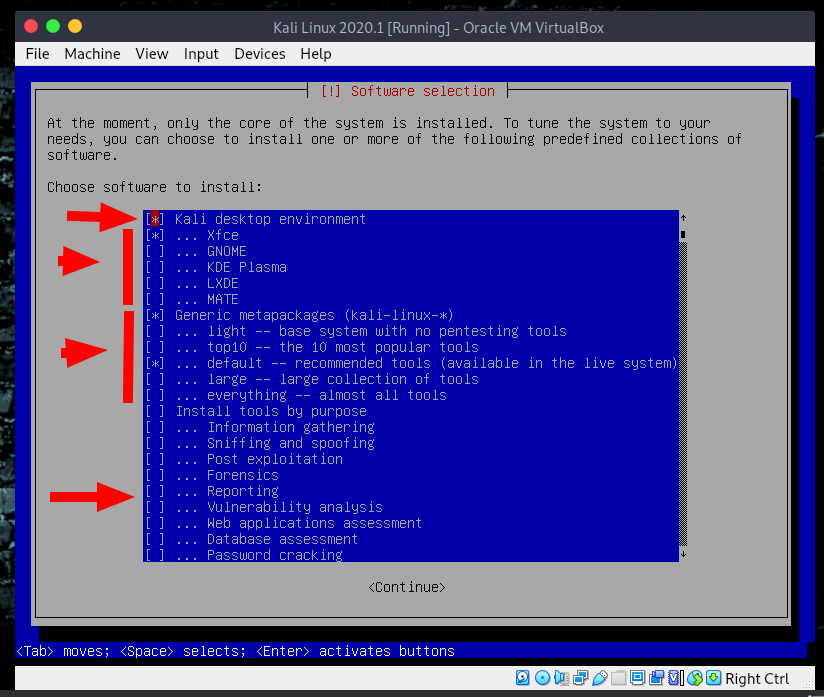The image size is (824, 697).
Task: Enable everything -- almost all tools checkbox
Action: [154, 395]
